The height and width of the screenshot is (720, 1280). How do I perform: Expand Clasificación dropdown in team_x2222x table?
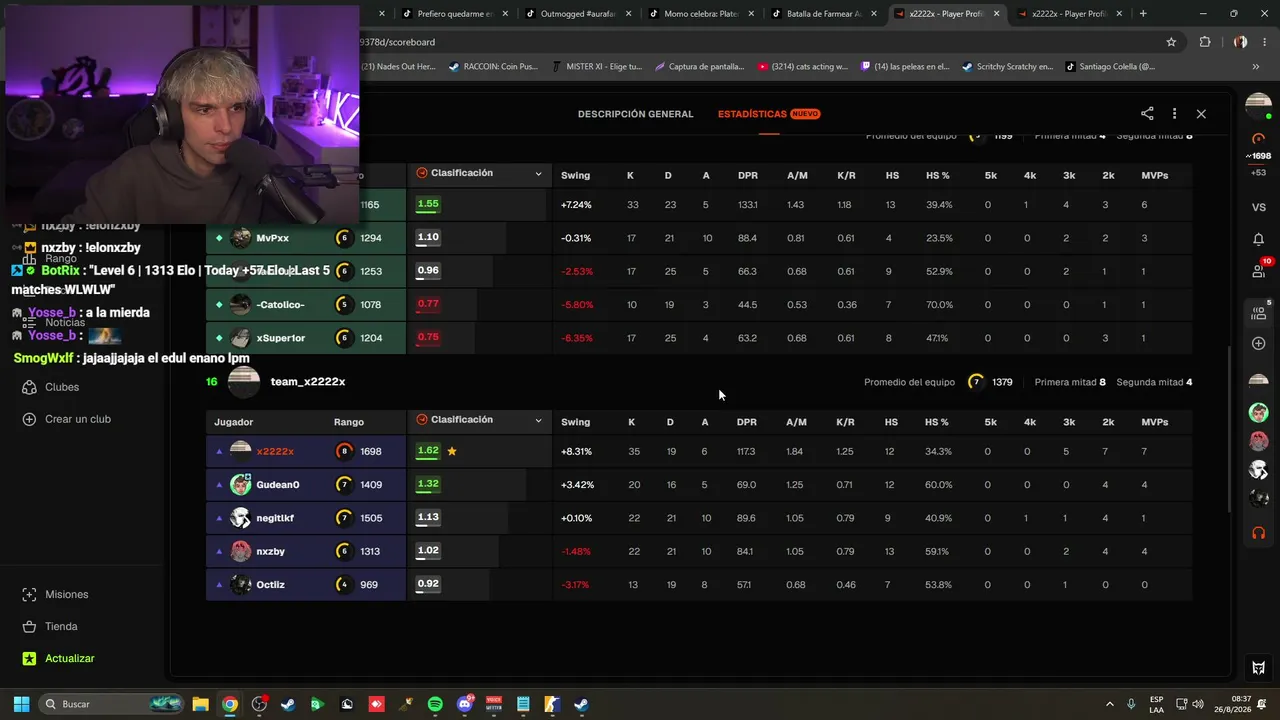[479, 421]
